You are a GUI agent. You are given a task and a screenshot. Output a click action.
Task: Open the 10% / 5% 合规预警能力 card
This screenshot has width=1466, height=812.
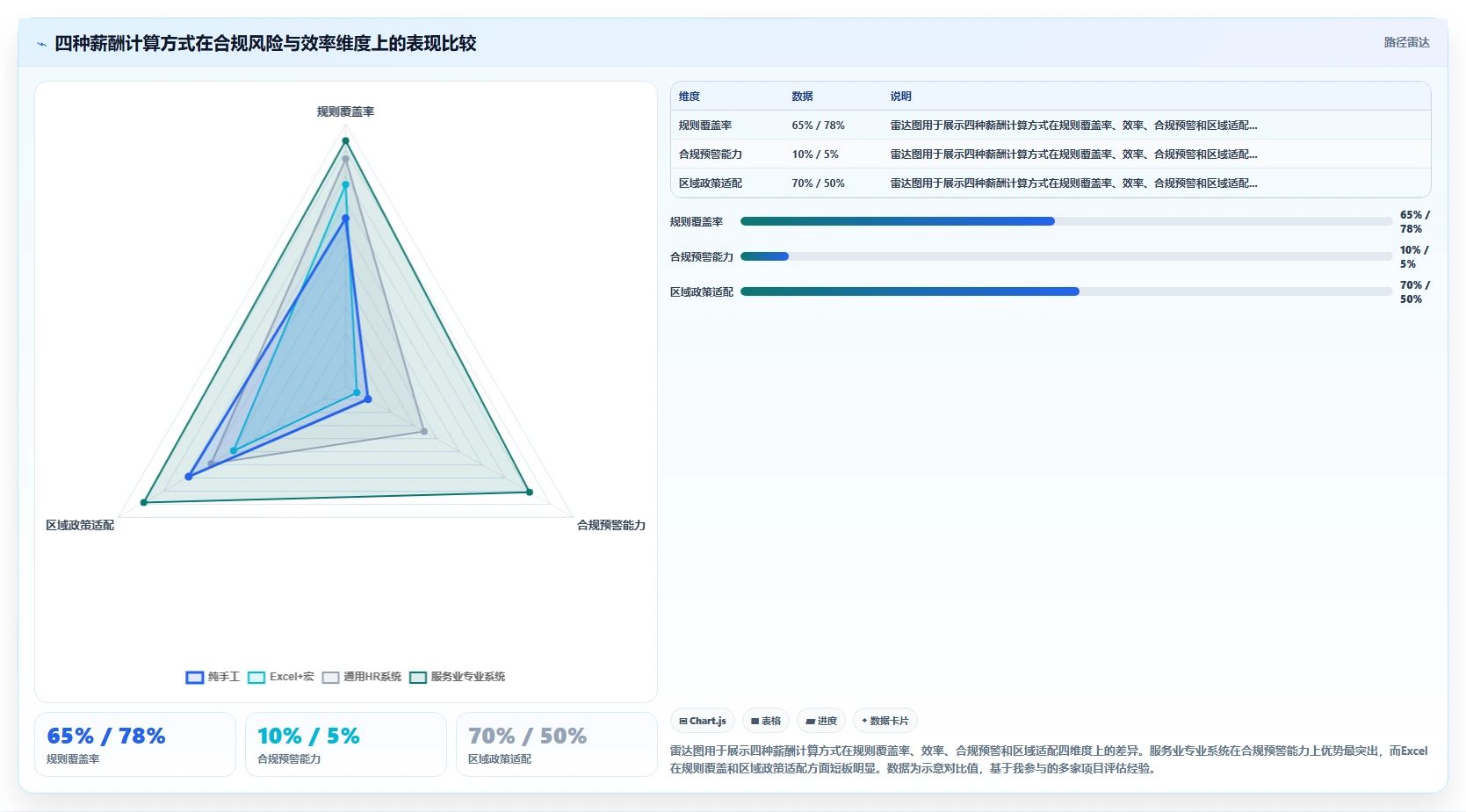click(346, 744)
